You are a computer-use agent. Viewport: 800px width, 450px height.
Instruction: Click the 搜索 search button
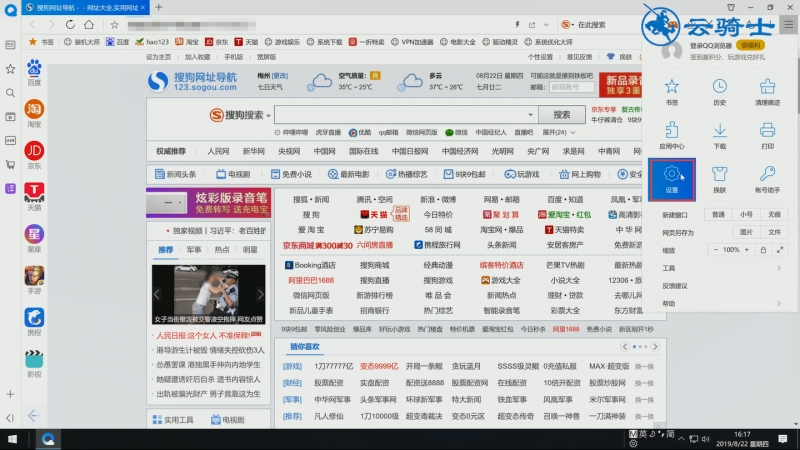(x=562, y=115)
